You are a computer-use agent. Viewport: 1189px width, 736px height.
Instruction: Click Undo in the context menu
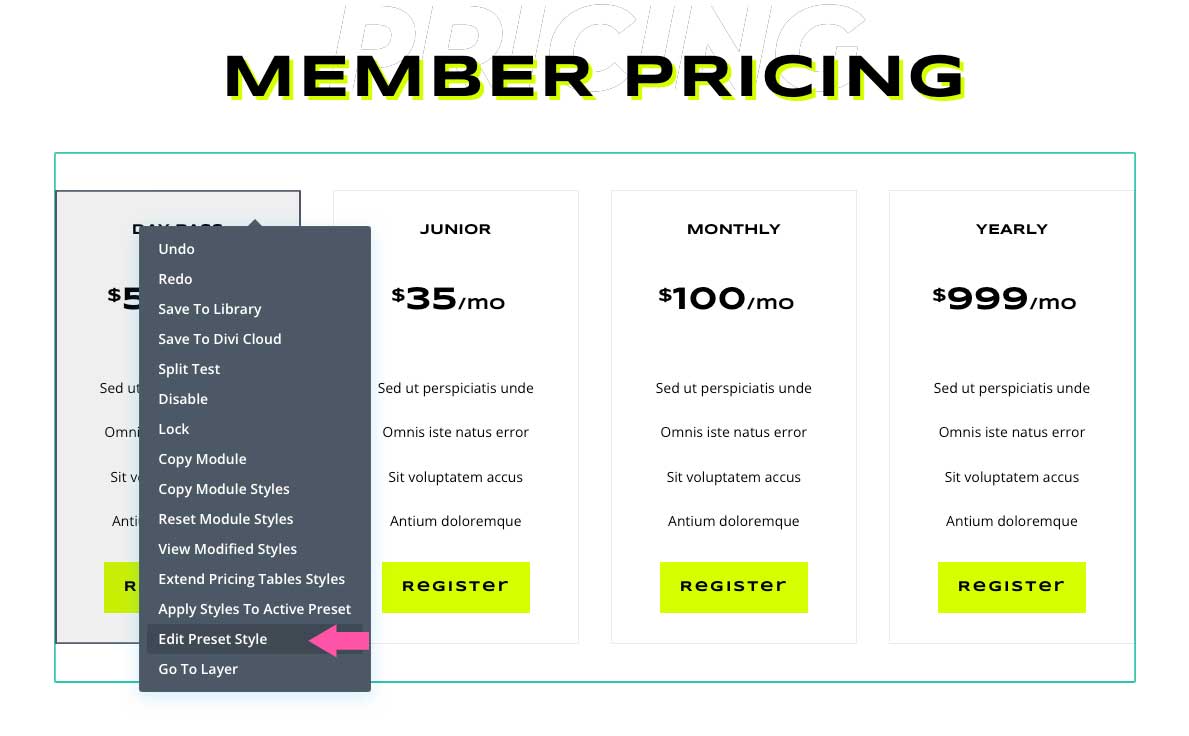click(x=177, y=249)
